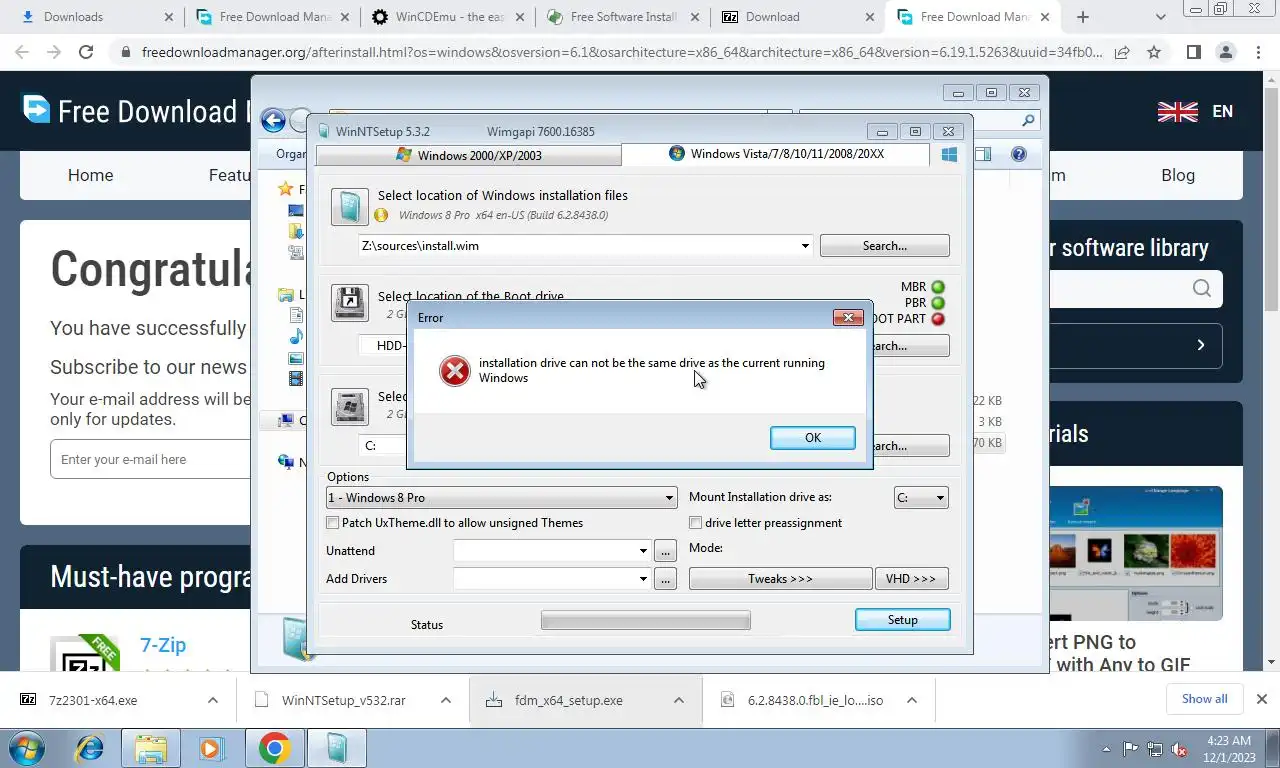
Task: Click Show all downloads
Action: tap(1204, 699)
